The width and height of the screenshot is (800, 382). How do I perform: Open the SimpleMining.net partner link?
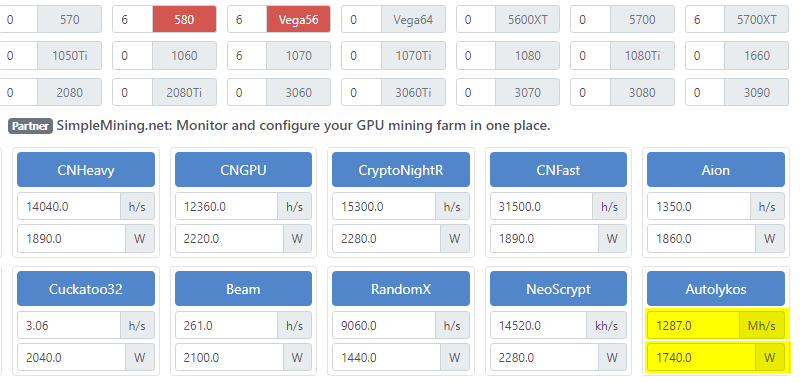(304, 125)
